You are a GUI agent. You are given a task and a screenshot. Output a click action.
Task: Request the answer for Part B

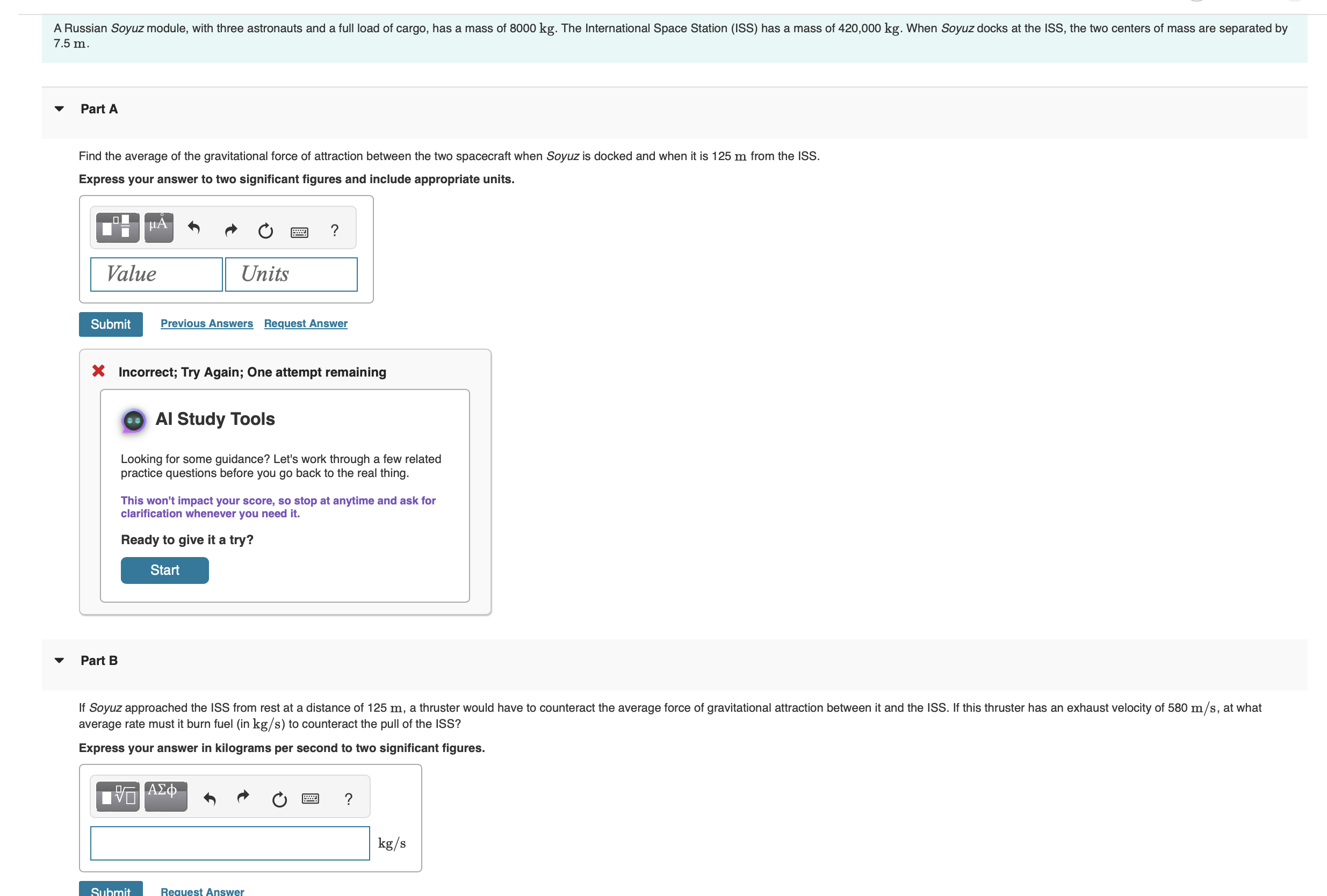[202, 891]
